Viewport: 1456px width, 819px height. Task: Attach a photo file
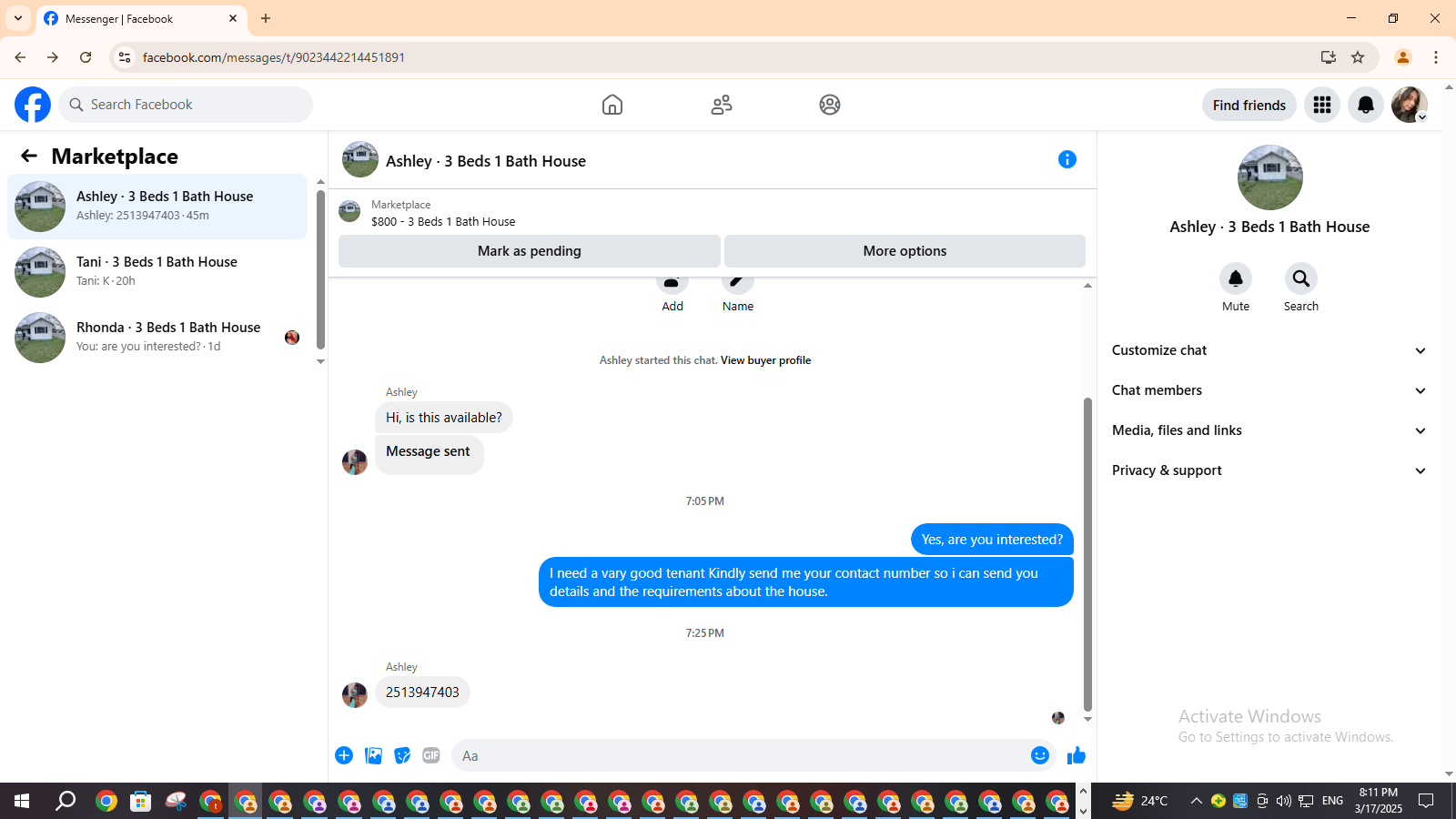tap(373, 755)
